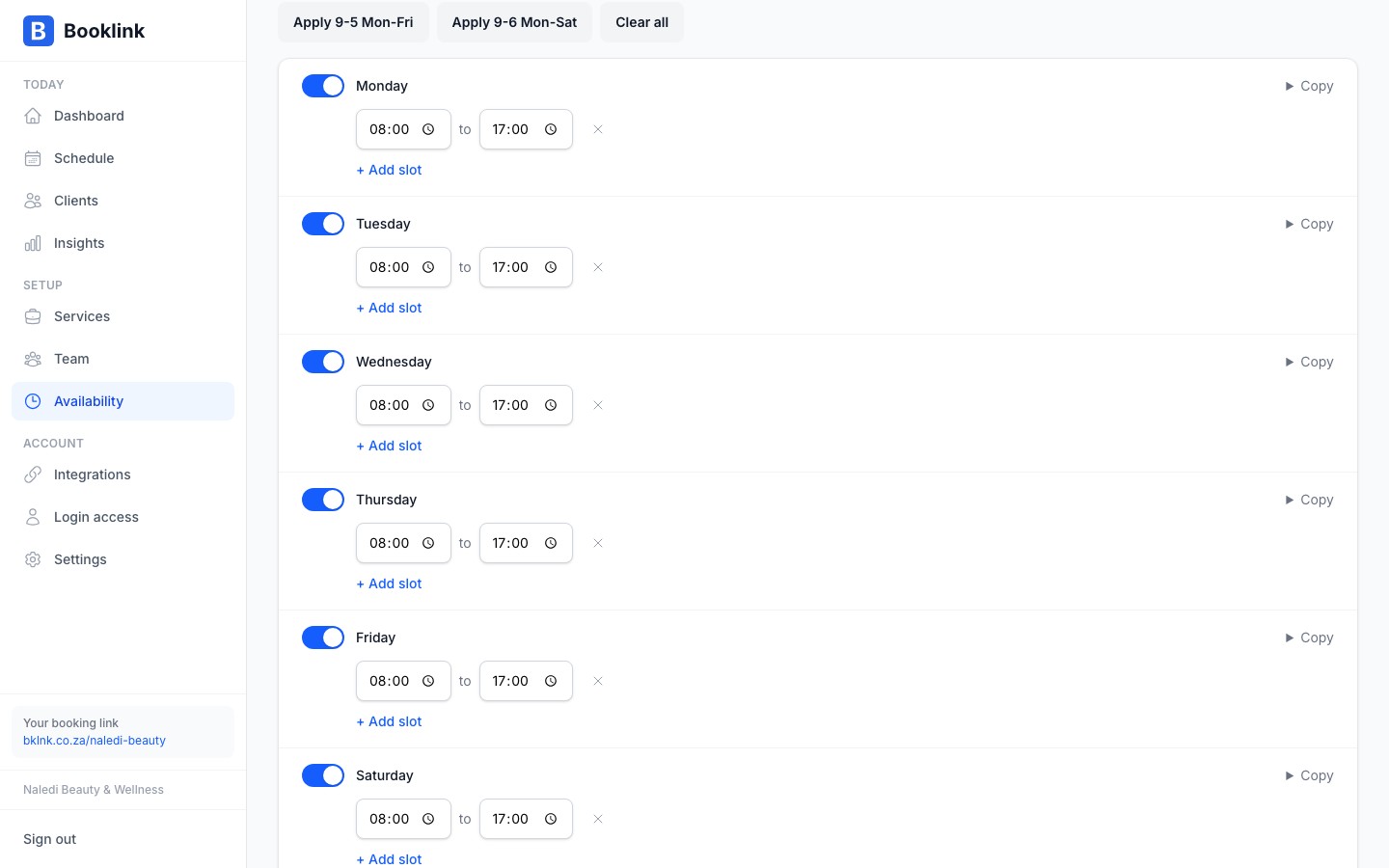Open the Team page

click(123, 359)
